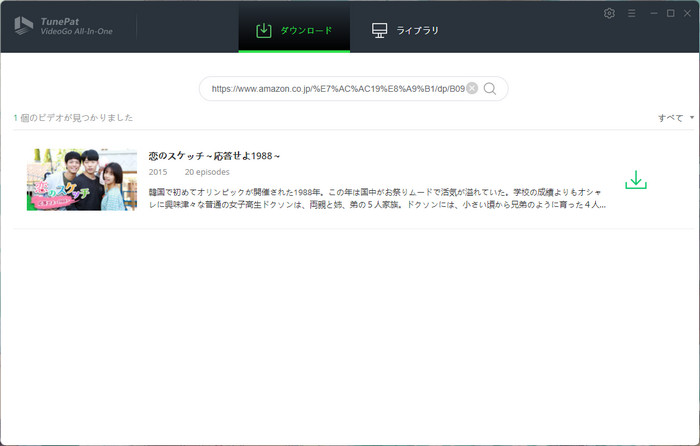Close the TunePat window
The image size is (700, 446).
(x=688, y=13)
